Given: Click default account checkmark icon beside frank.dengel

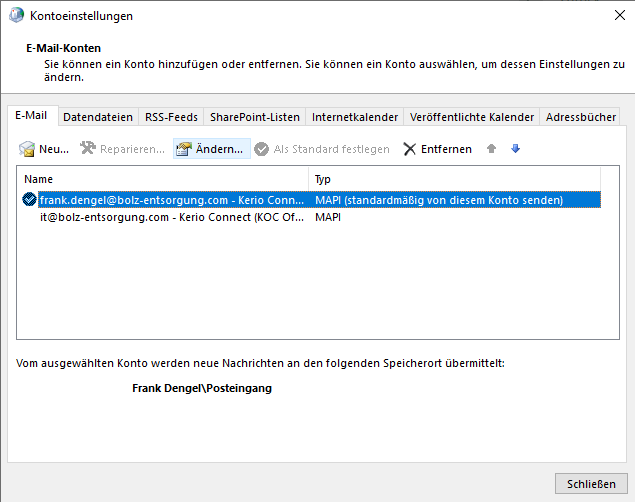Looking at the screenshot, I should point(29,200).
